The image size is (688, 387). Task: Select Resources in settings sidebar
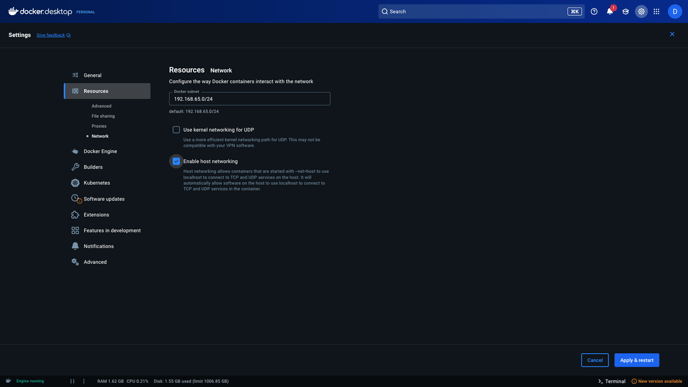[x=107, y=91]
